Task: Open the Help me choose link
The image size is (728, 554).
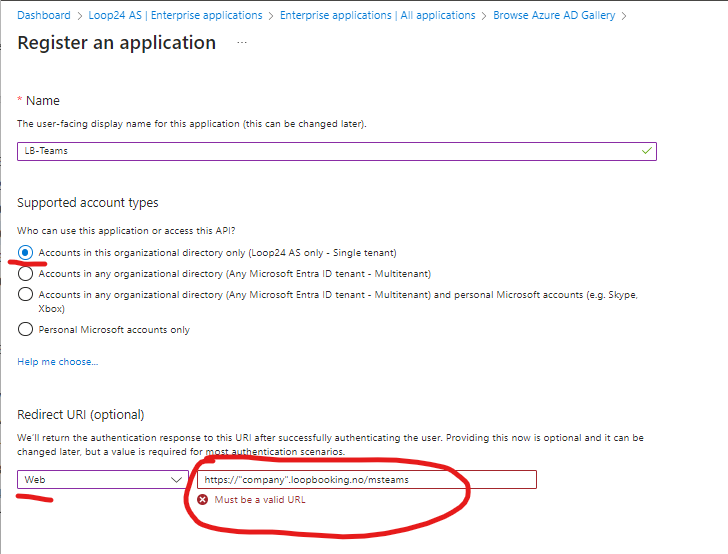Action: coord(58,362)
